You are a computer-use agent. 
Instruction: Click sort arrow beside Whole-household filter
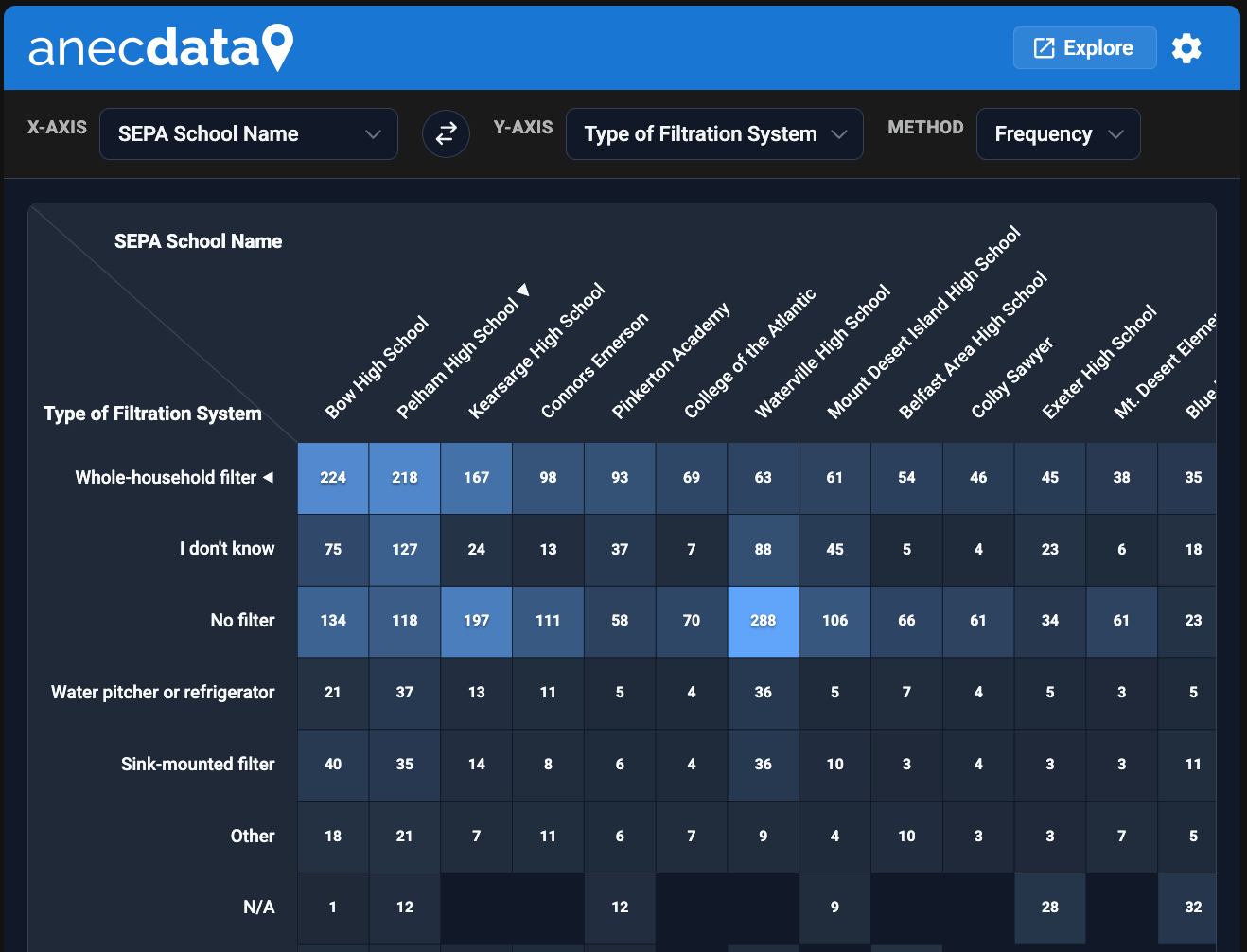coord(269,477)
